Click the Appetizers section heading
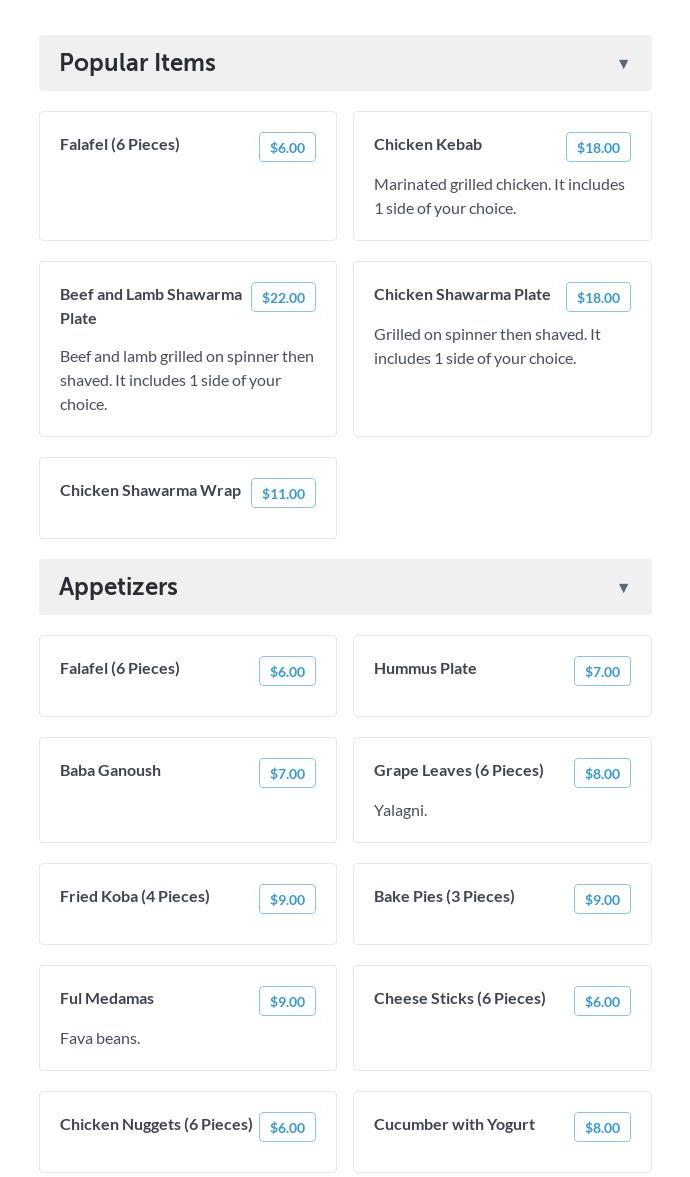690x1177 pixels. pyautogui.click(x=118, y=587)
